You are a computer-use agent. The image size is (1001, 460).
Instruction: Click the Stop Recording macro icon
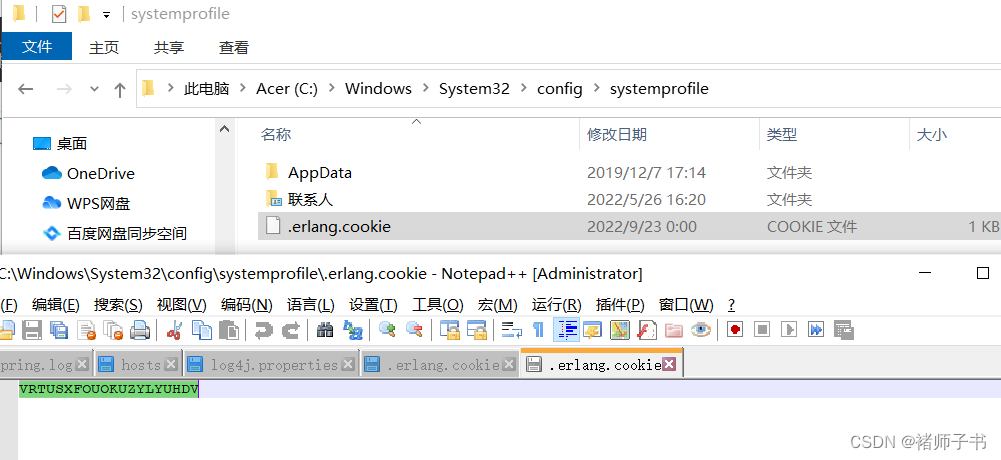(x=762, y=330)
